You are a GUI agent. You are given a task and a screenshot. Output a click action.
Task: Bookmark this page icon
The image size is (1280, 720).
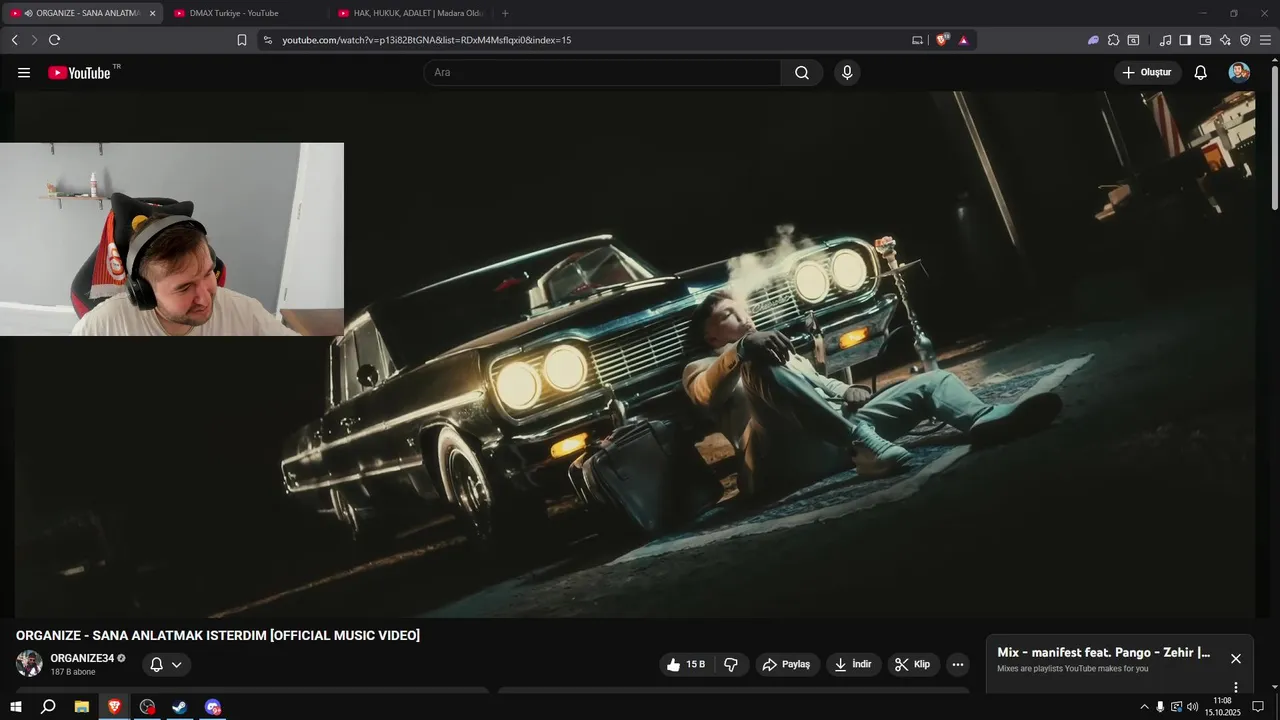tap(242, 40)
